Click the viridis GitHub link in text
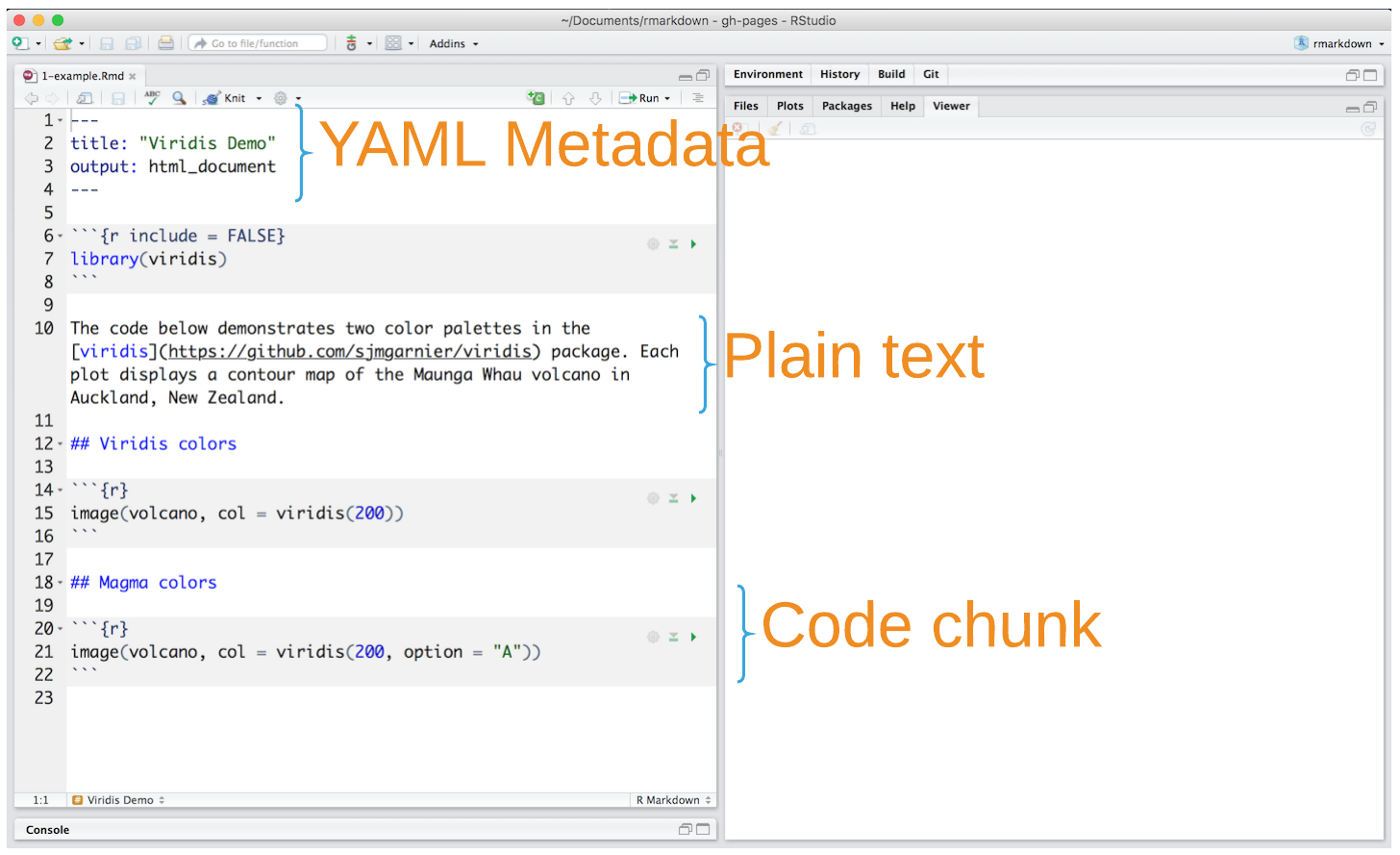The width and height of the screenshot is (1400, 855). (x=350, y=352)
